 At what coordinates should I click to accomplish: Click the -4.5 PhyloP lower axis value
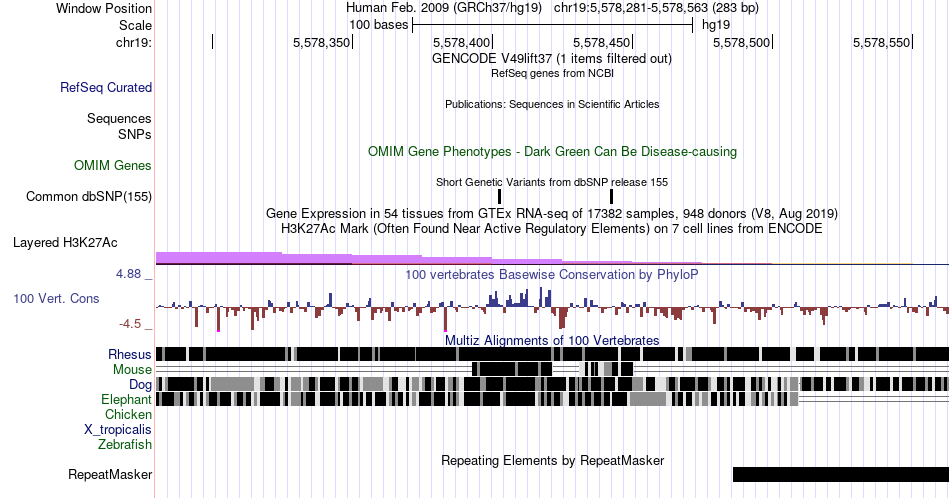[x=131, y=324]
